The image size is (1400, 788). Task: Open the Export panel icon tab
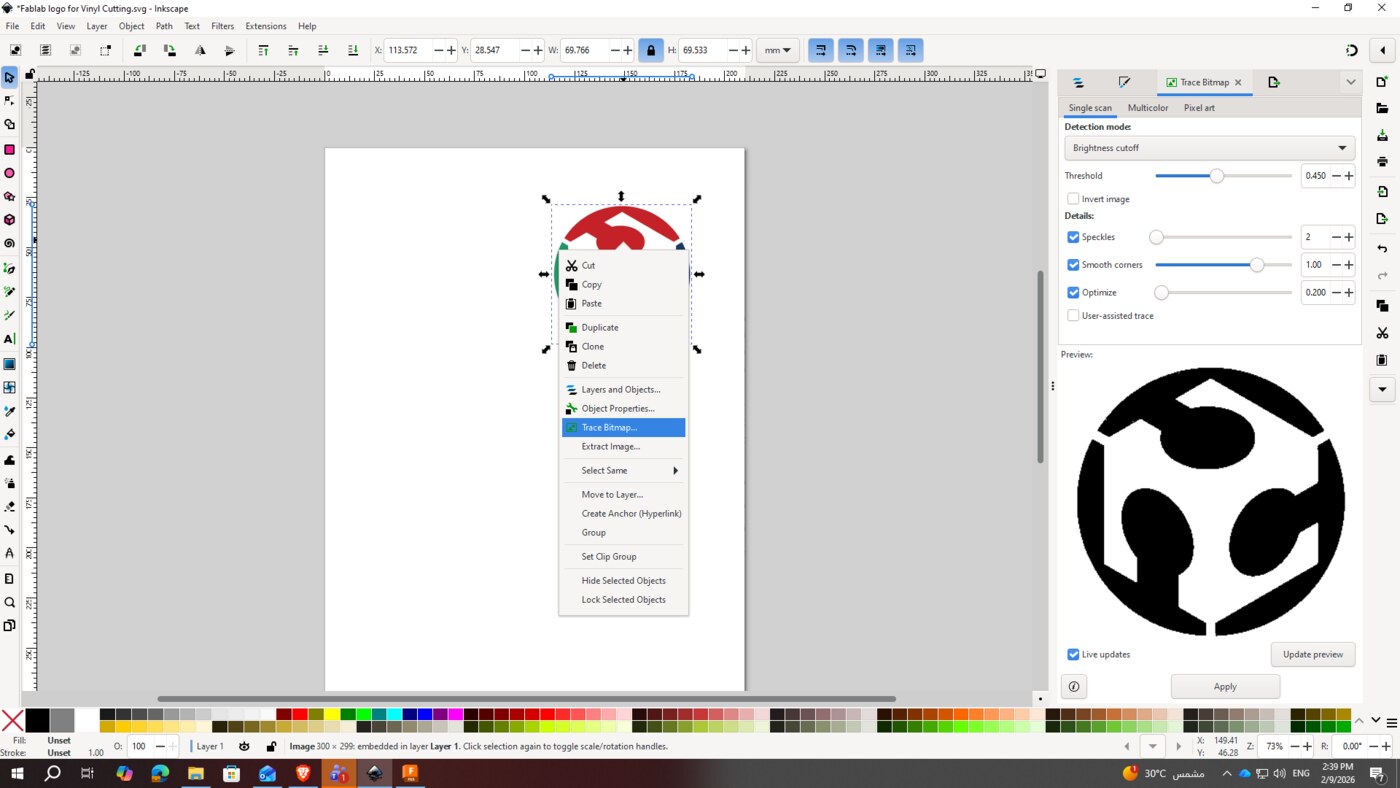pos(1273,82)
